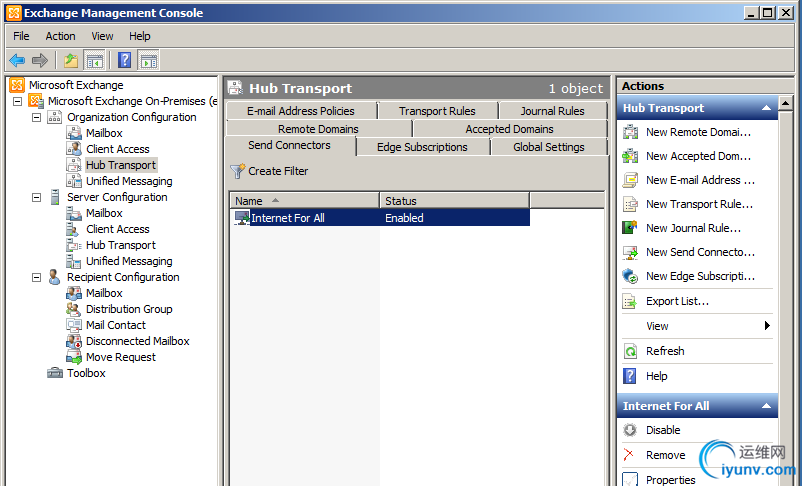
Task: Collapse the Organization Configuration node
Action: pyautogui.click(x=36, y=117)
